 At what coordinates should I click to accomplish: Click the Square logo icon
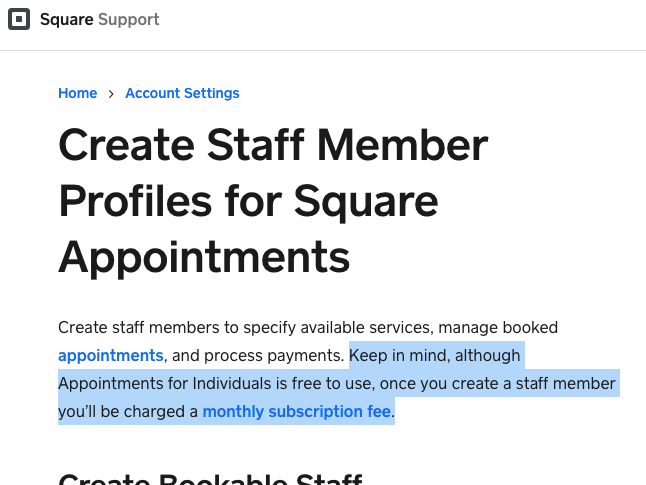tap(19, 19)
